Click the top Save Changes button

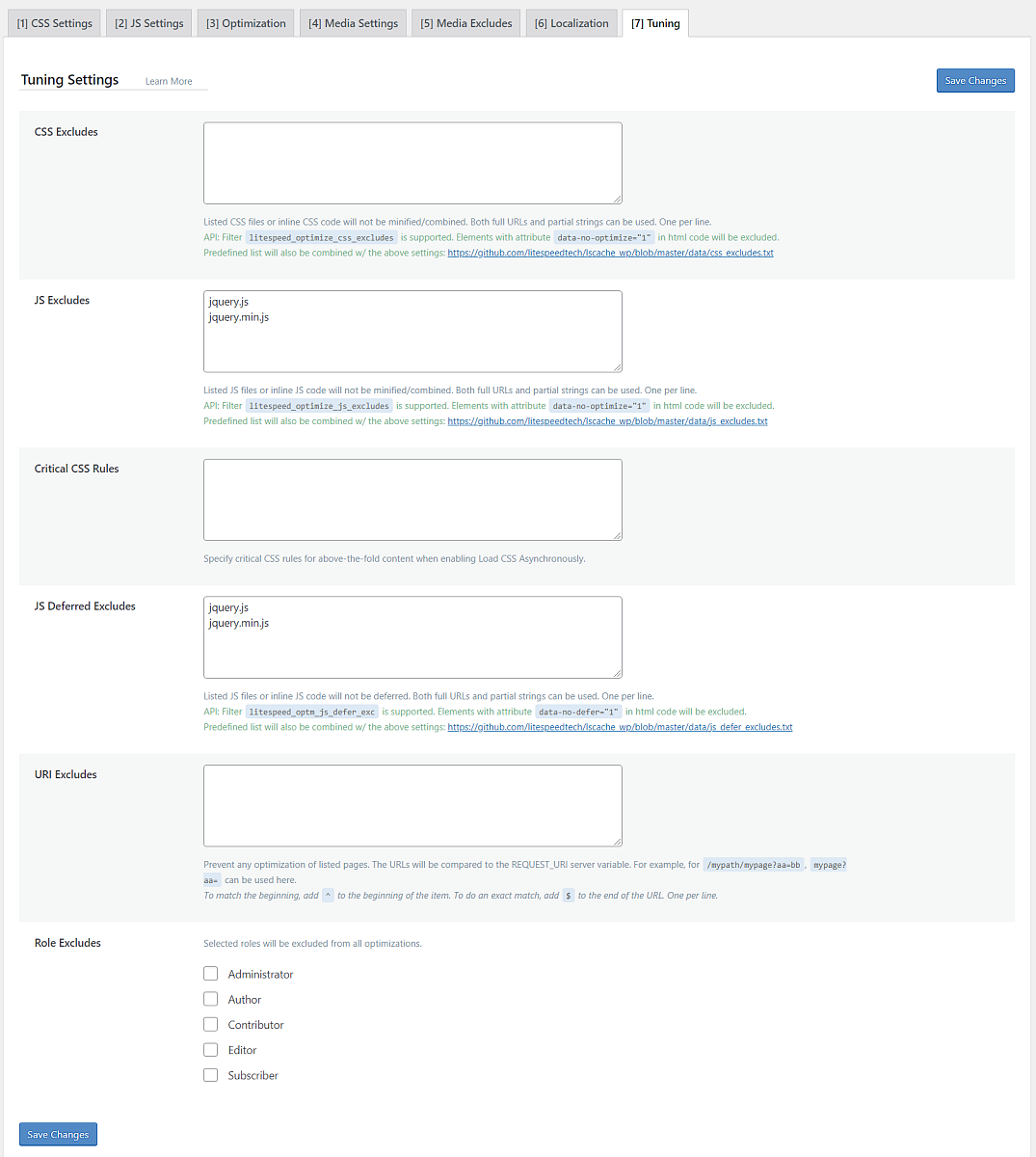[x=975, y=81]
